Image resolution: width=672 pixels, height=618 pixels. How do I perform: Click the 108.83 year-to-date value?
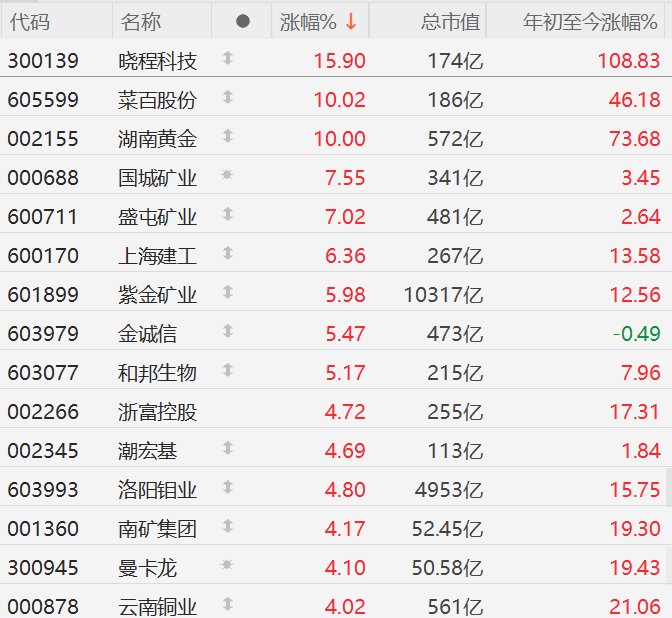click(x=629, y=61)
